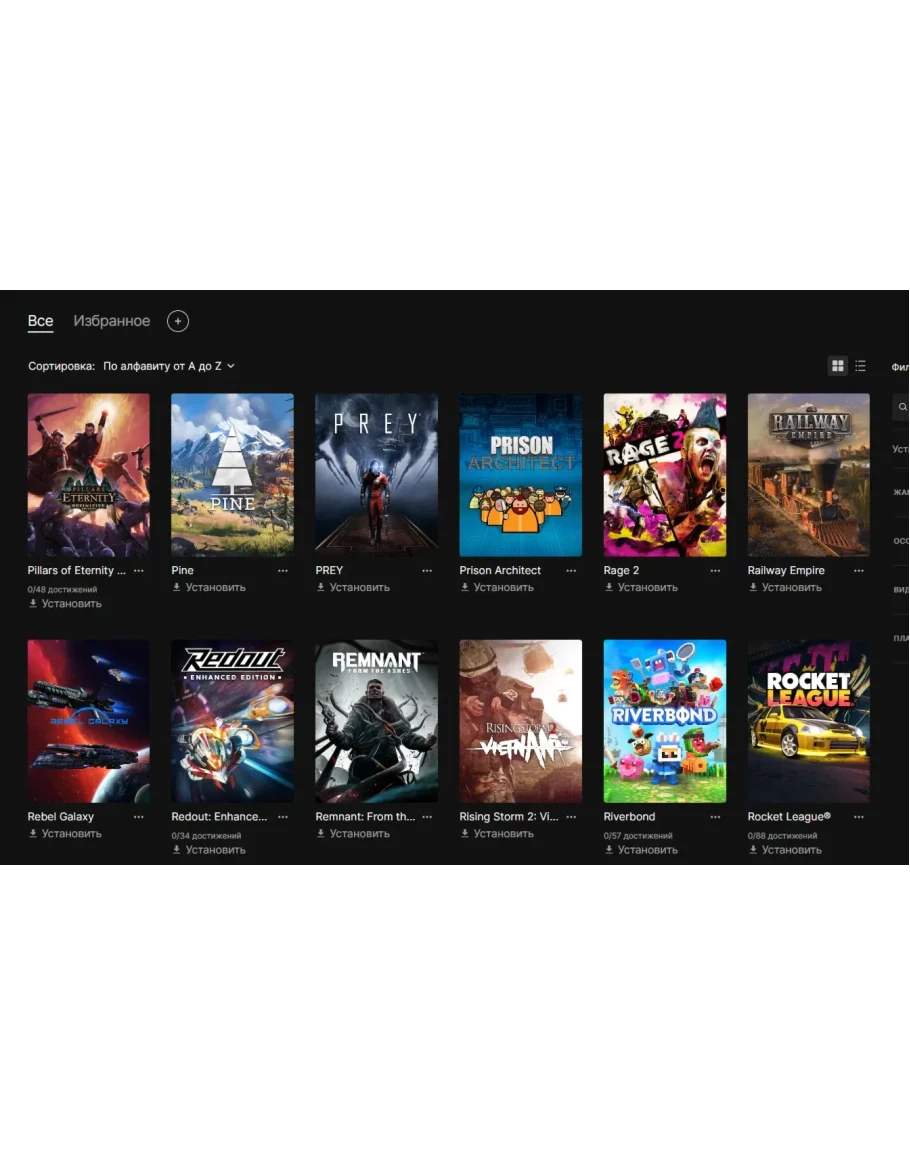
Task: Click the Prison Architect game cover
Action: click(x=520, y=475)
